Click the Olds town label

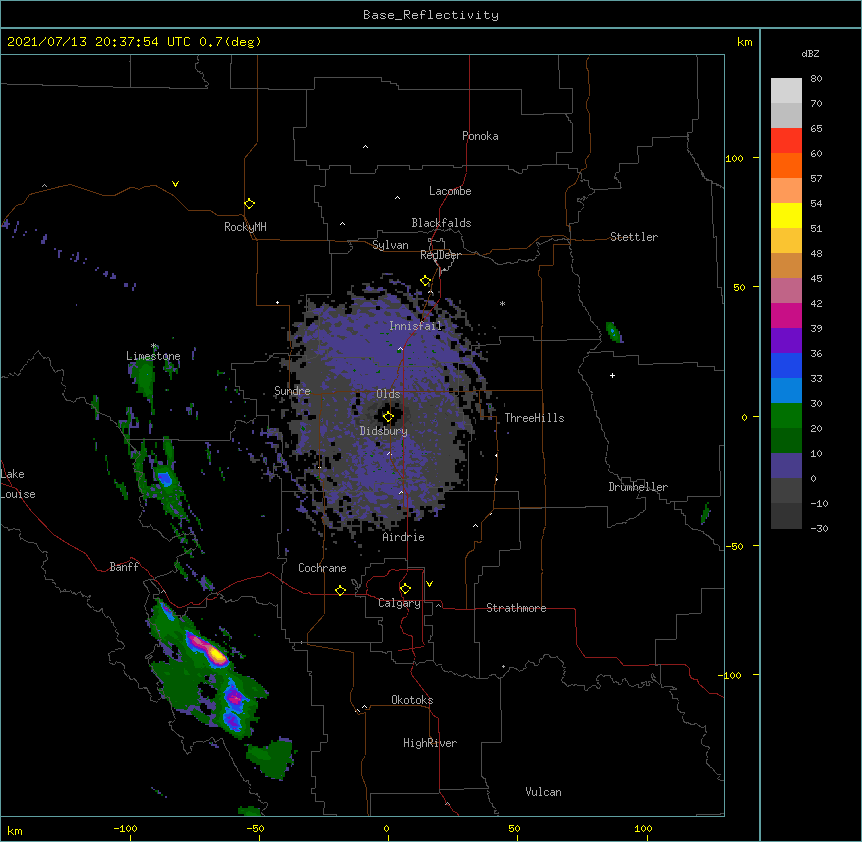[x=388, y=394]
